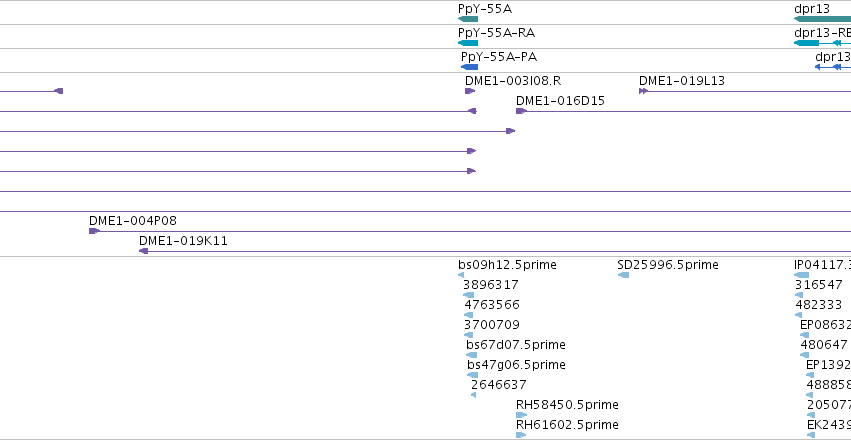
Task: Open the bs67d07.5prime EST label
Action: pyautogui.click(x=516, y=345)
